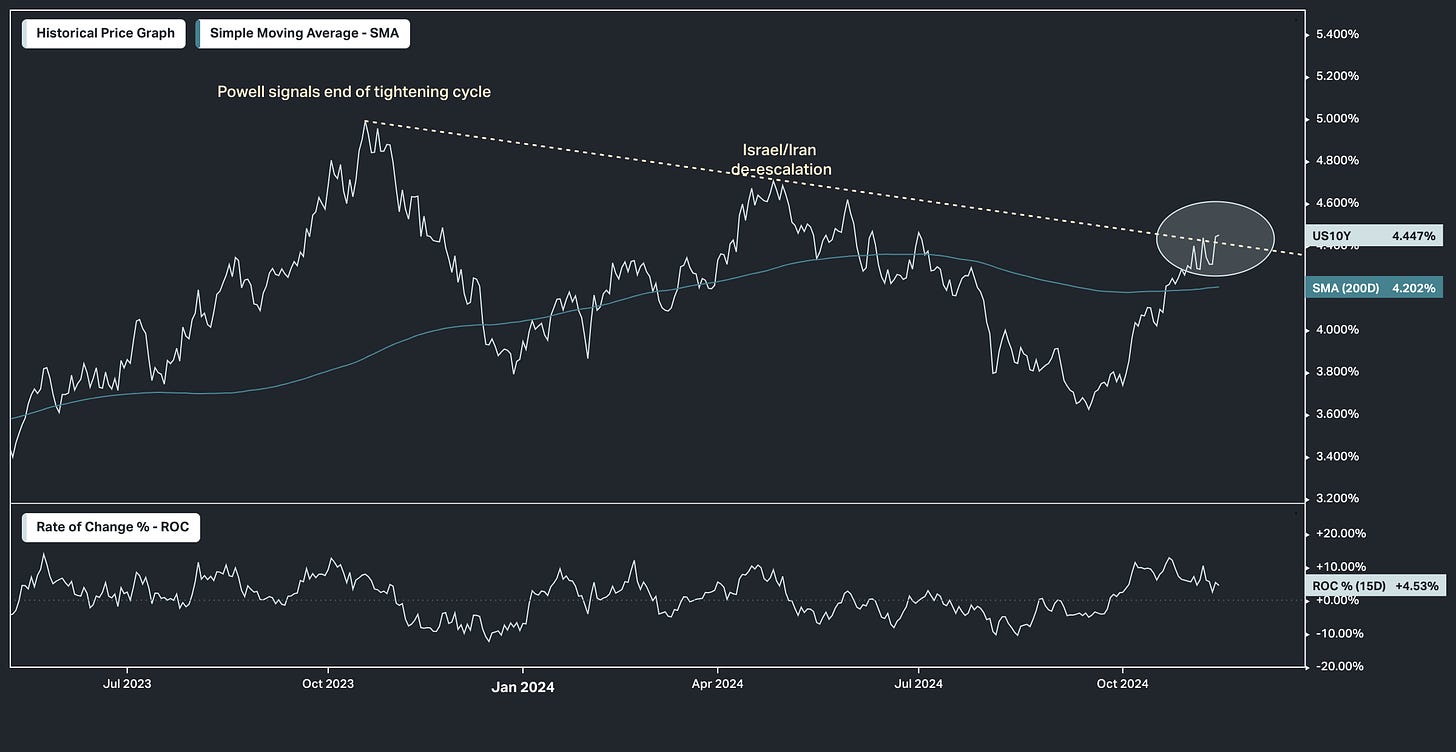Click the Simple Moving Average - SMA label
1456x752 pixels.
[303, 33]
